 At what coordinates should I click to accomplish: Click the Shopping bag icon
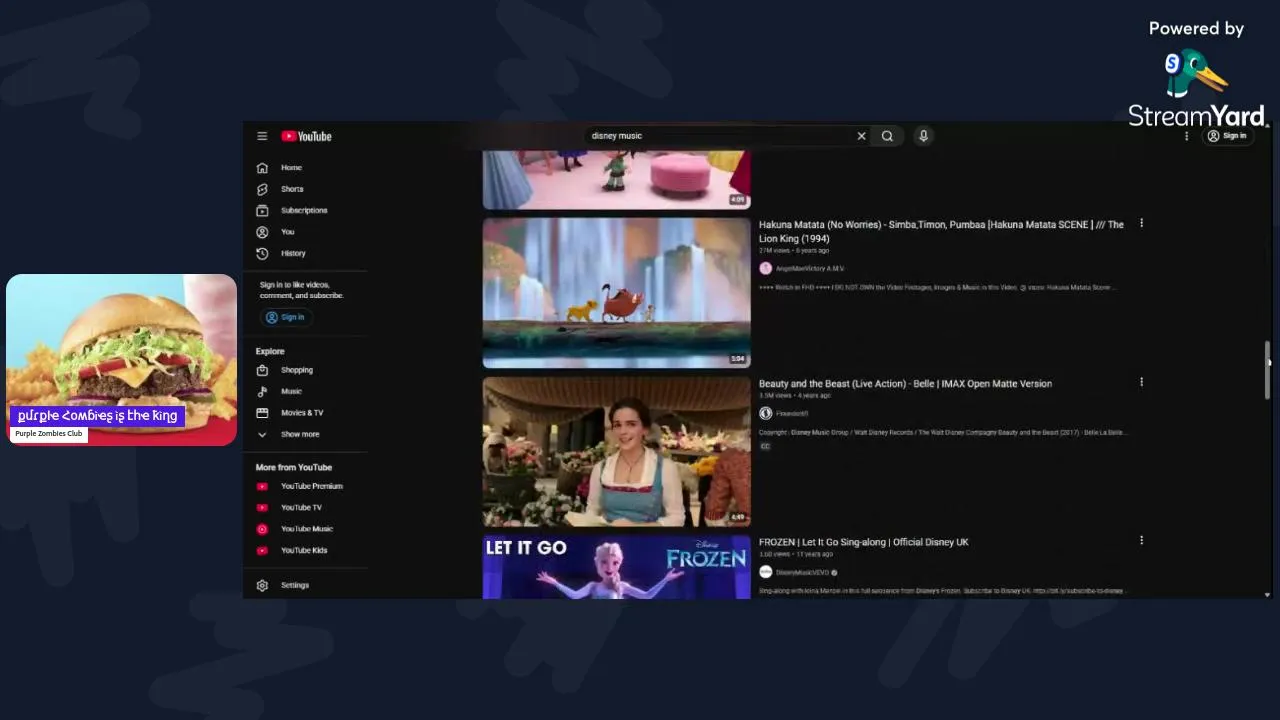coord(262,370)
